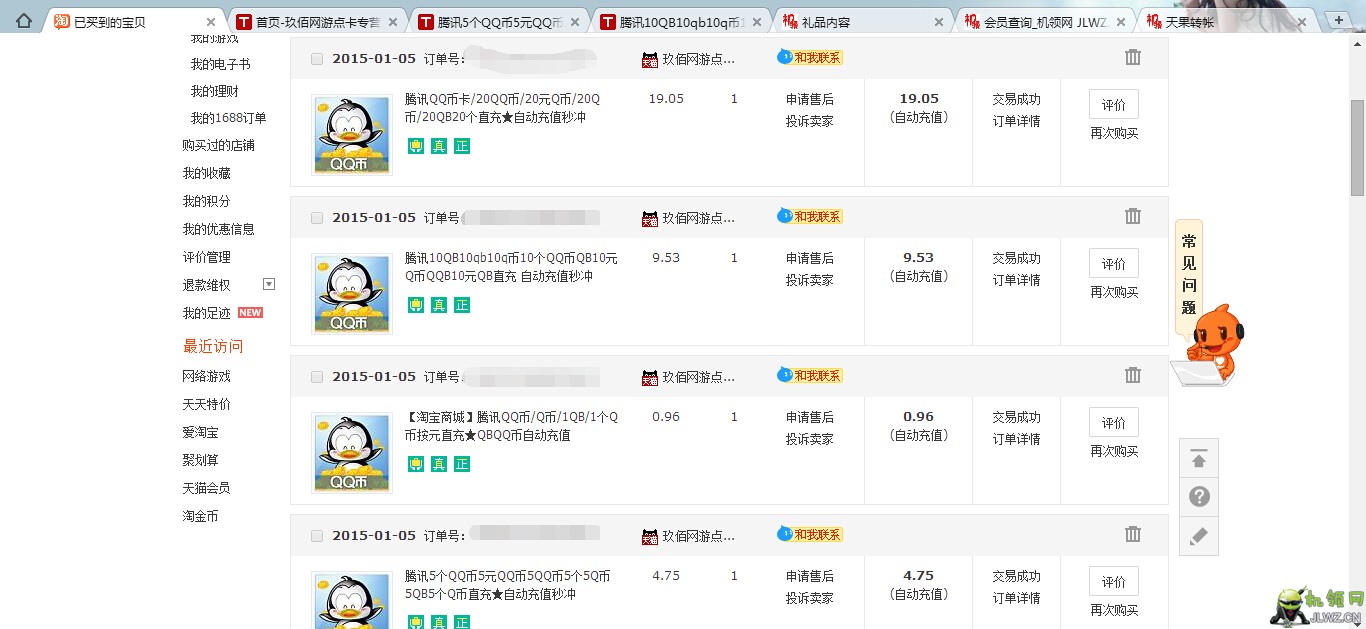Open 购买过的店铺 in sidebar

(218, 145)
